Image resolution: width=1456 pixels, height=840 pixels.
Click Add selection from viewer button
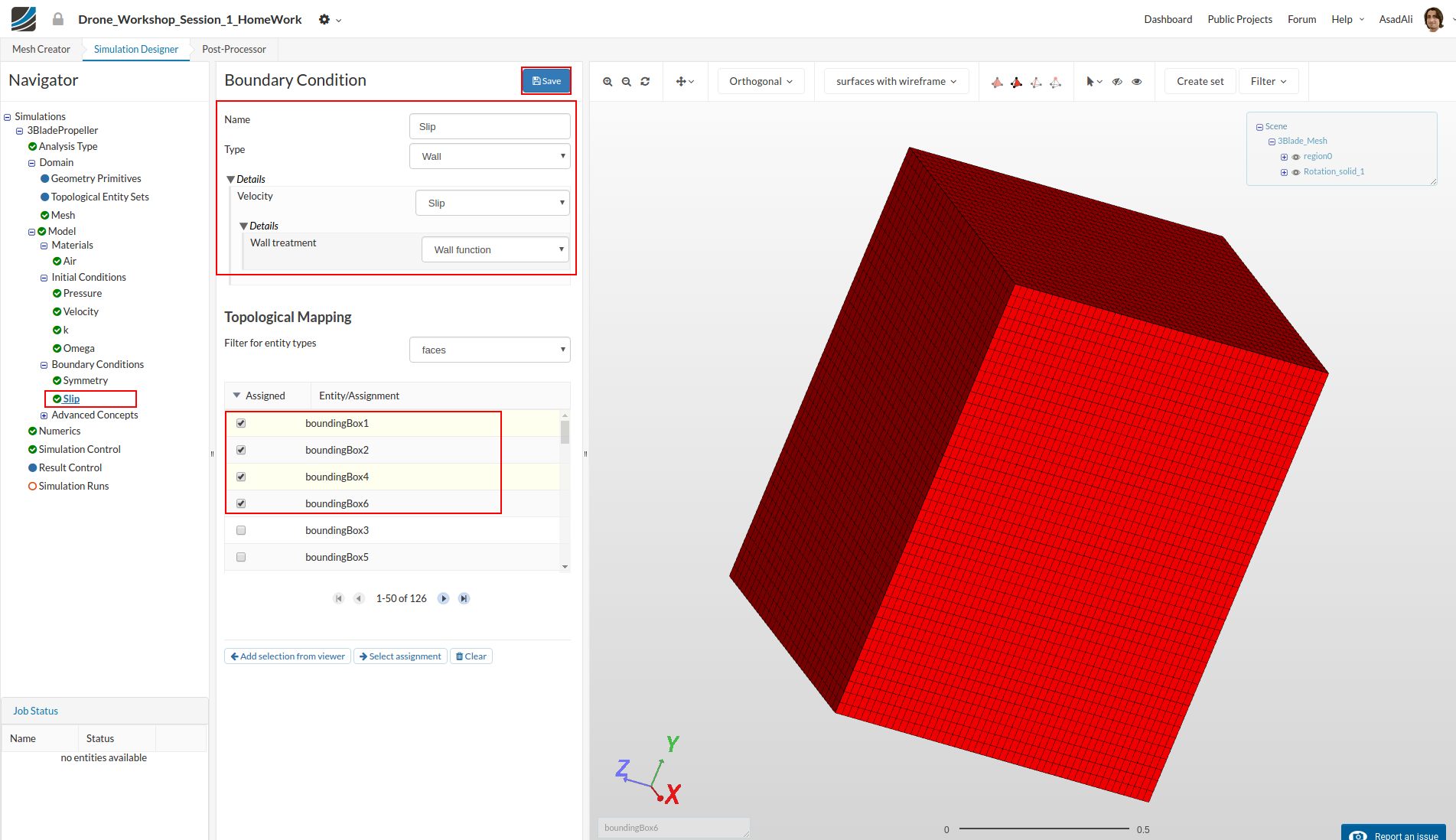point(288,656)
